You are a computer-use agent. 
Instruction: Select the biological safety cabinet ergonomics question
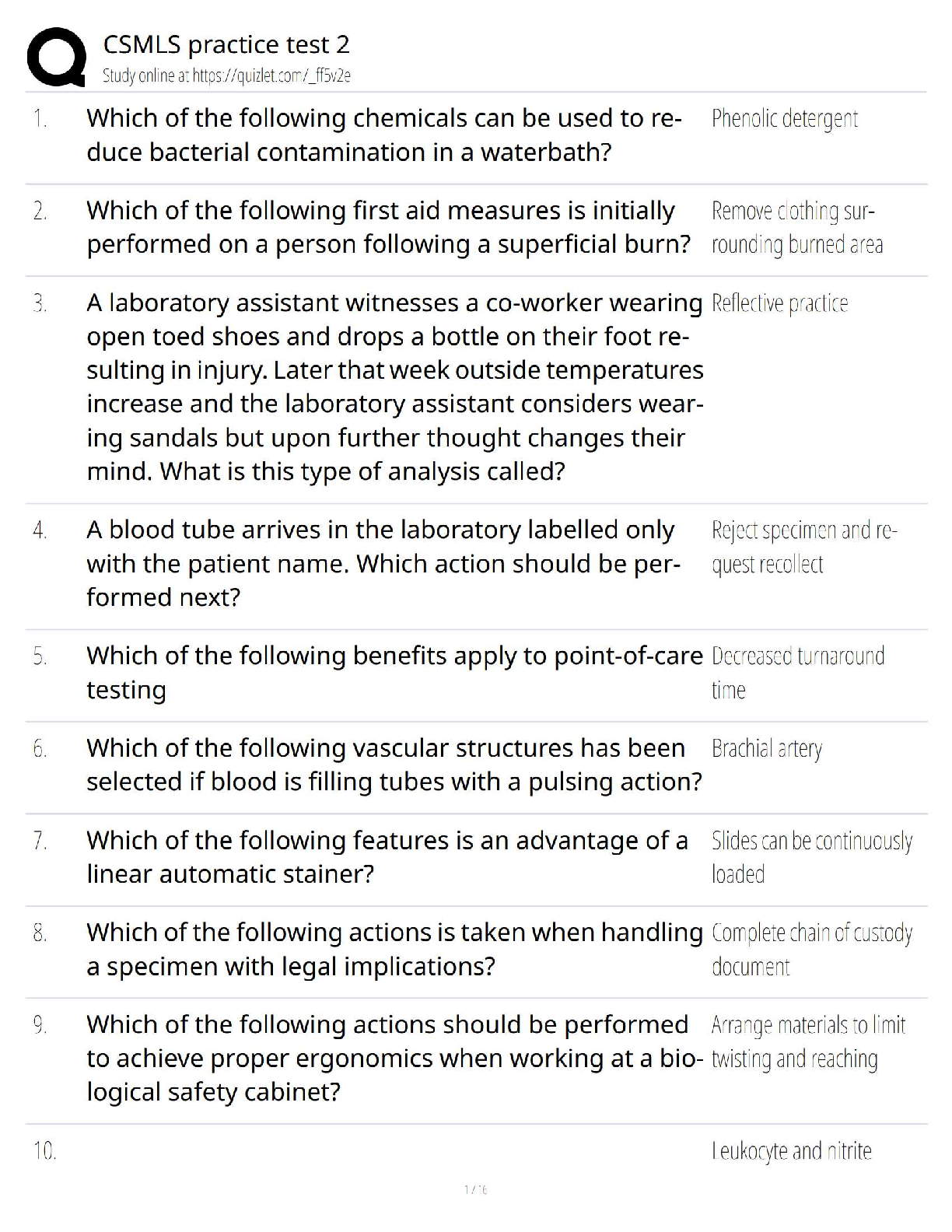[x=394, y=1058]
